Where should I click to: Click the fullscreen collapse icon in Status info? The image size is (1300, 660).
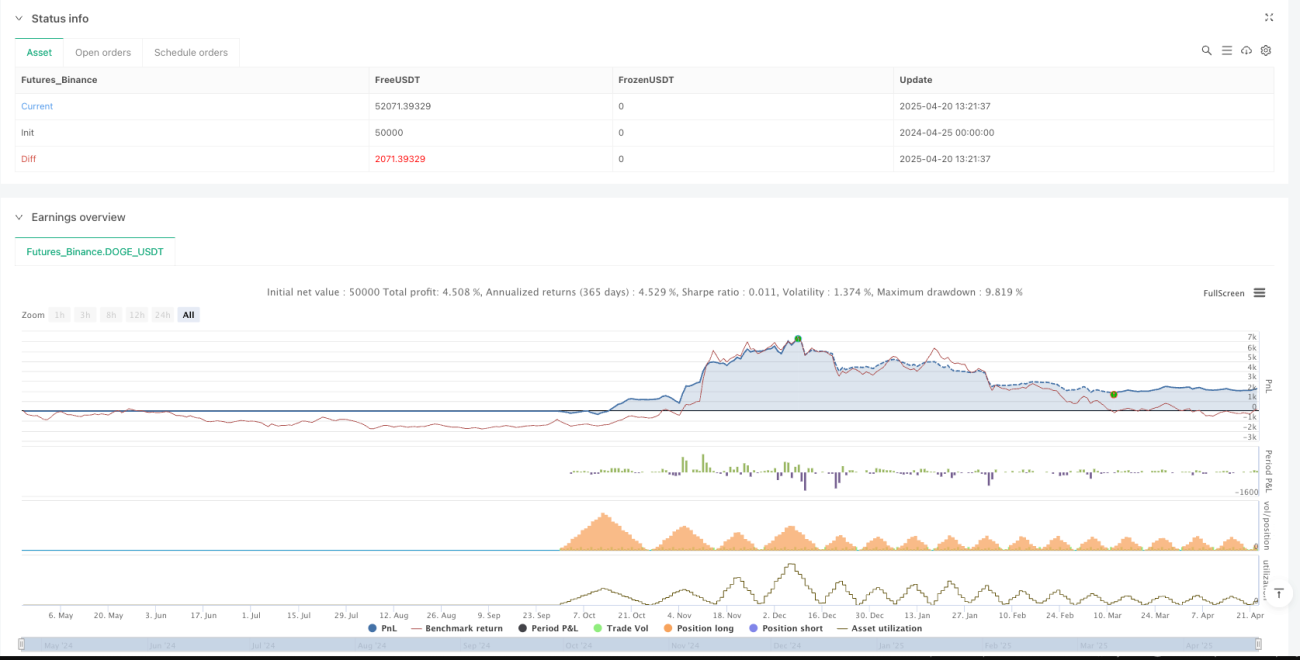click(x=1269, y=18)
